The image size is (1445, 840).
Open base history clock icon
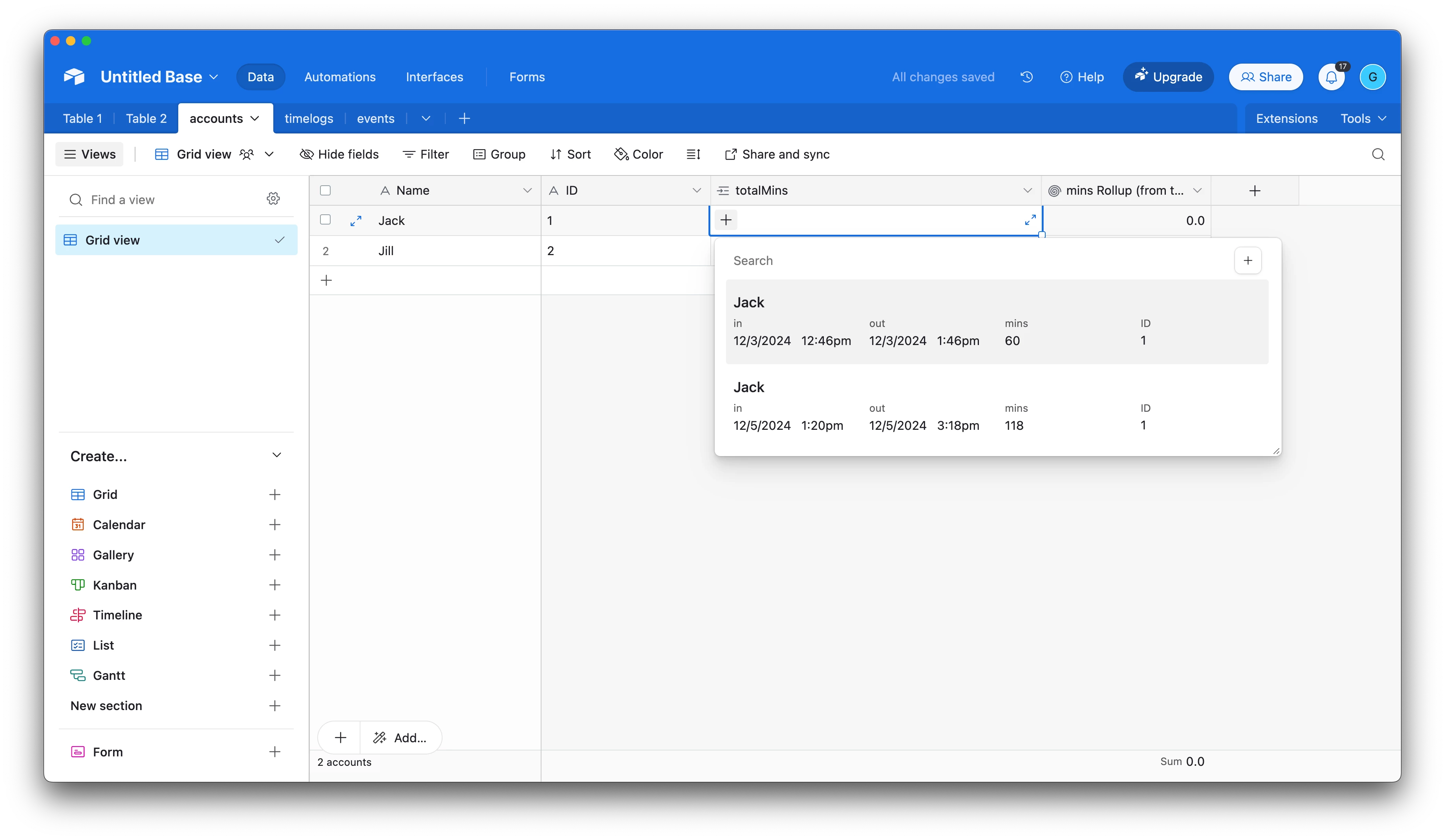(x=1026, y=77)
